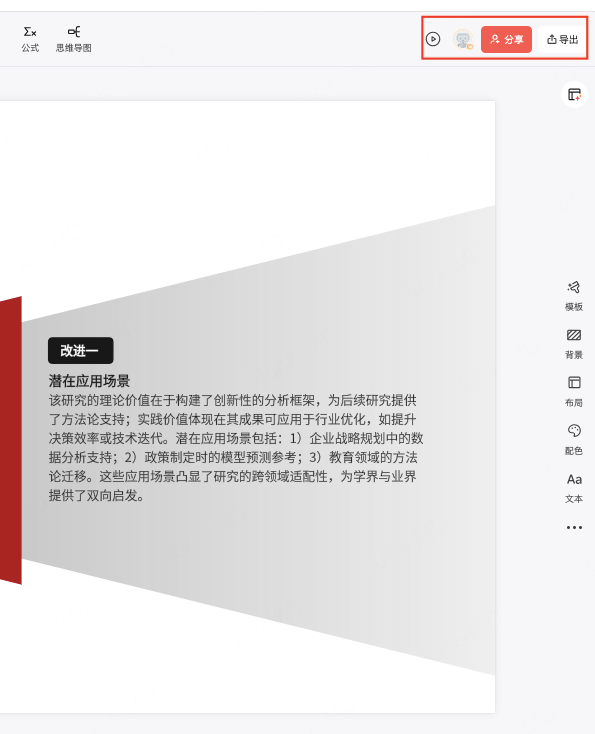Screen dimensions: 595x734
Task: Open the 布局 layout options
Action: point(574,392)
